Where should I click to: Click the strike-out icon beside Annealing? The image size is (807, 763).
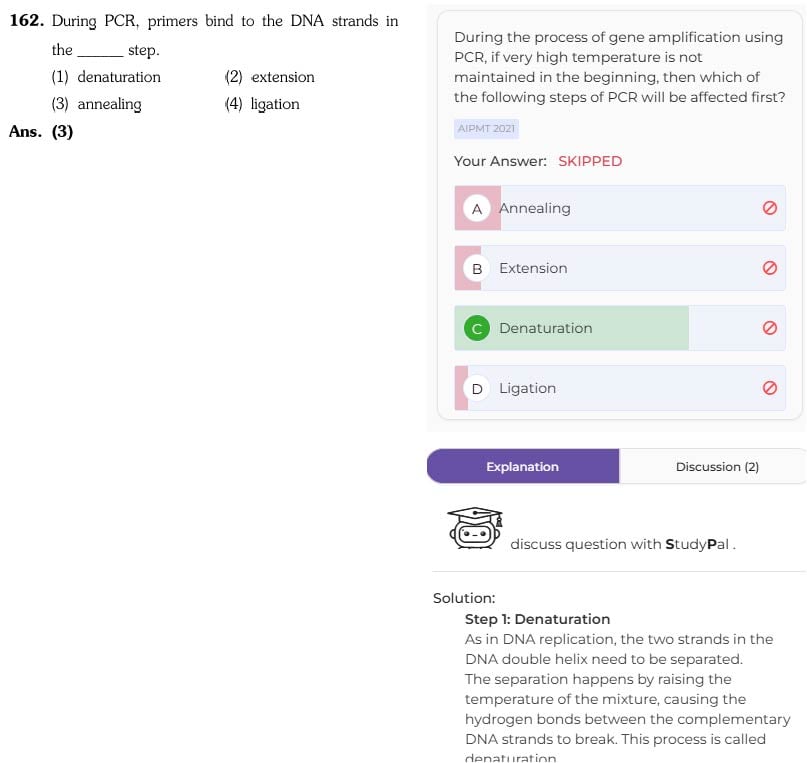[x=769, y=208]
